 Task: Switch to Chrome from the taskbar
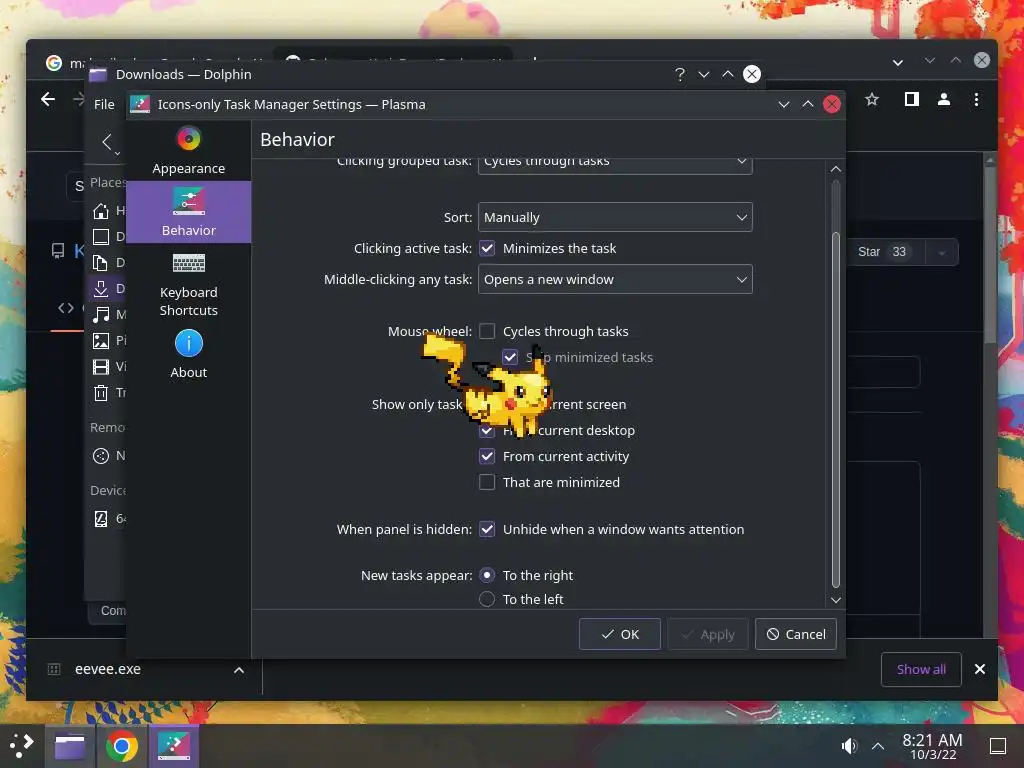point(122,746)
